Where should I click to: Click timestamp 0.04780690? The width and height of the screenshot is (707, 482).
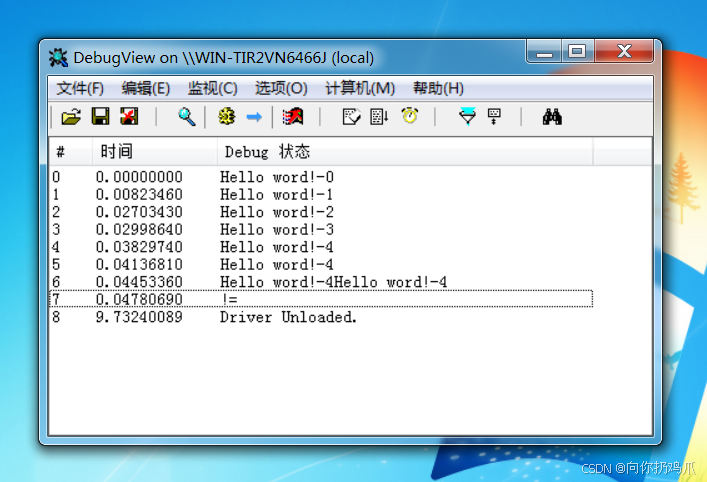139,299
